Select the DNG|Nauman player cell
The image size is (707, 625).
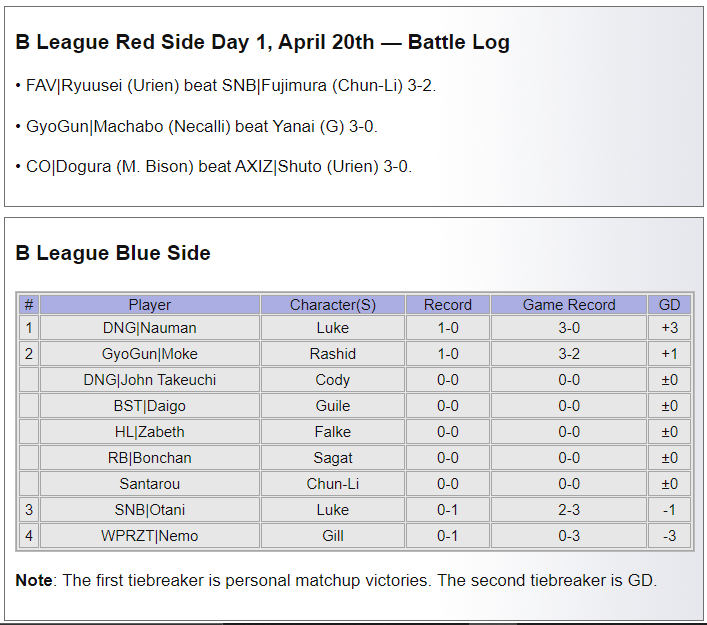click(150, 328)
